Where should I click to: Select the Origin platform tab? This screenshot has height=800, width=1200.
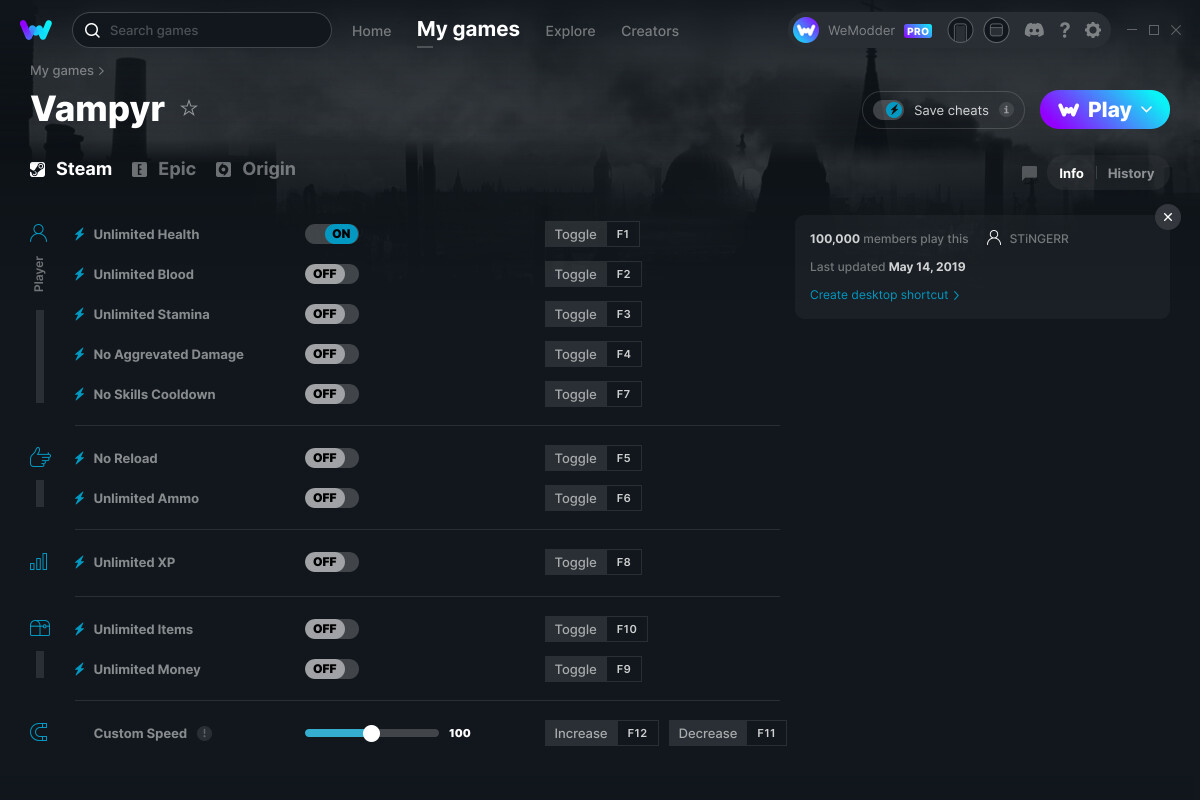tap(256, 169)
